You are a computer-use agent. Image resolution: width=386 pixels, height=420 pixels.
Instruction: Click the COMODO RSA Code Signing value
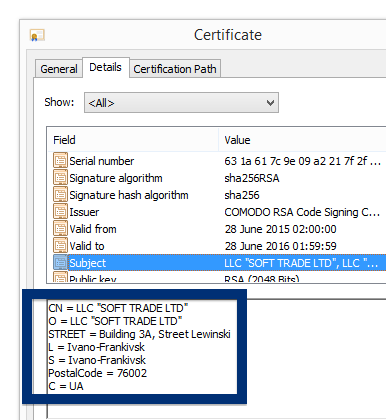pyautogui.click(x=302, y=212)
